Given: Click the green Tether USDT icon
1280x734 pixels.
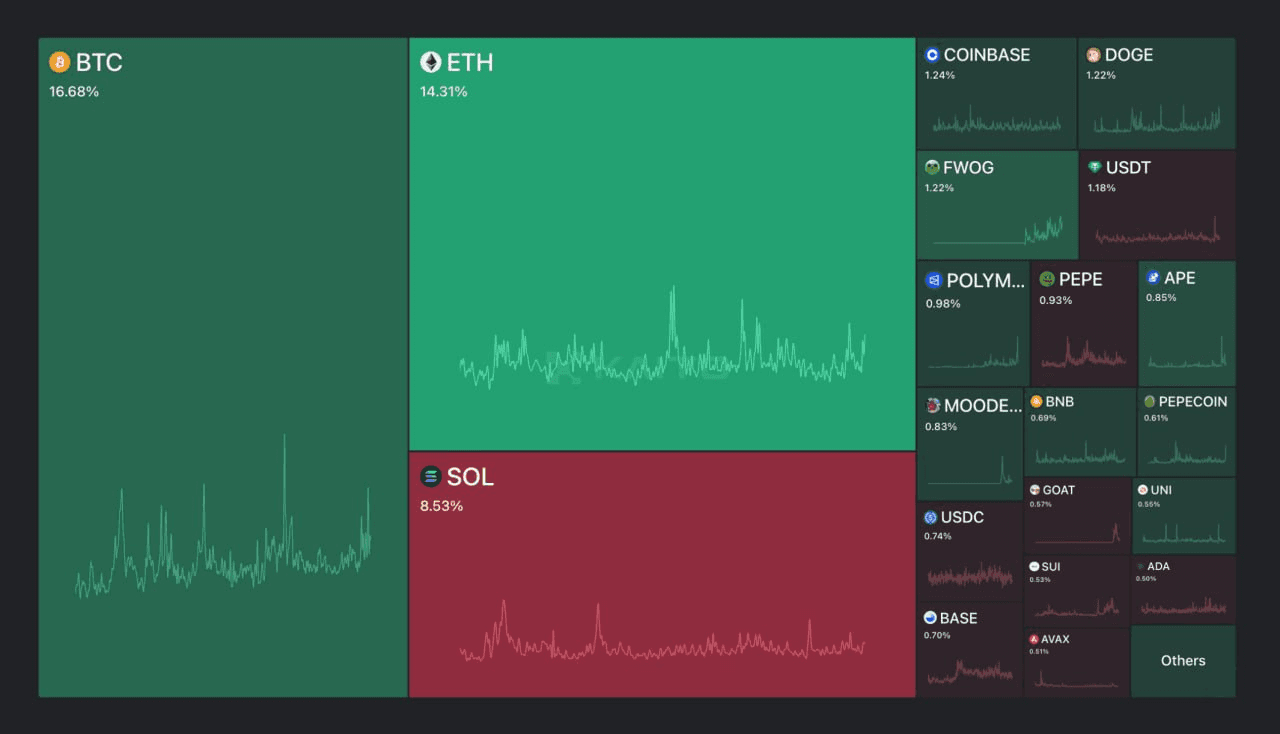Looking at the screenshot, I should click(x=1095, y=167).
